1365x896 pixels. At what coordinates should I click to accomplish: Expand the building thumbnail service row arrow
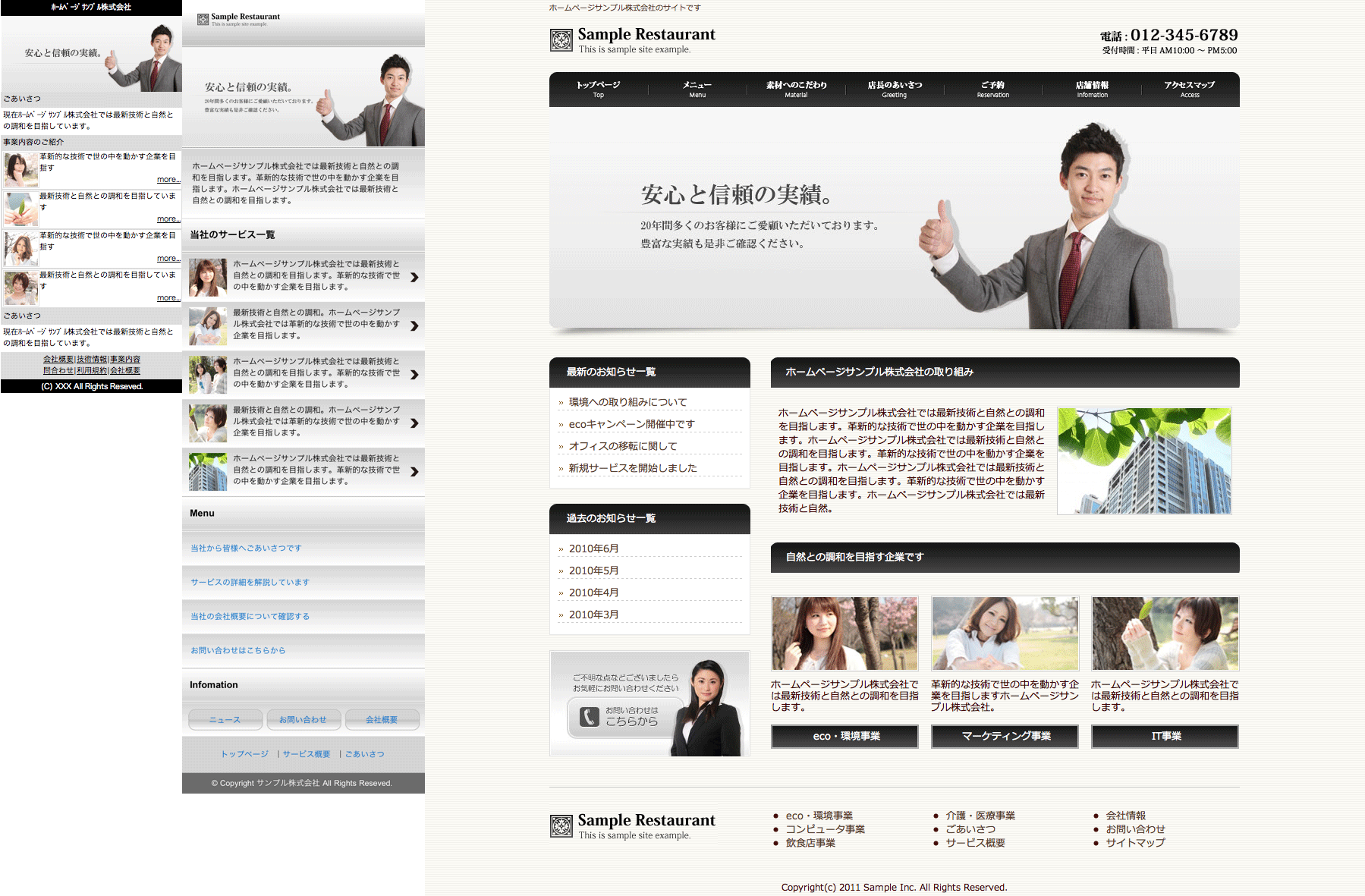click(414, 472)
